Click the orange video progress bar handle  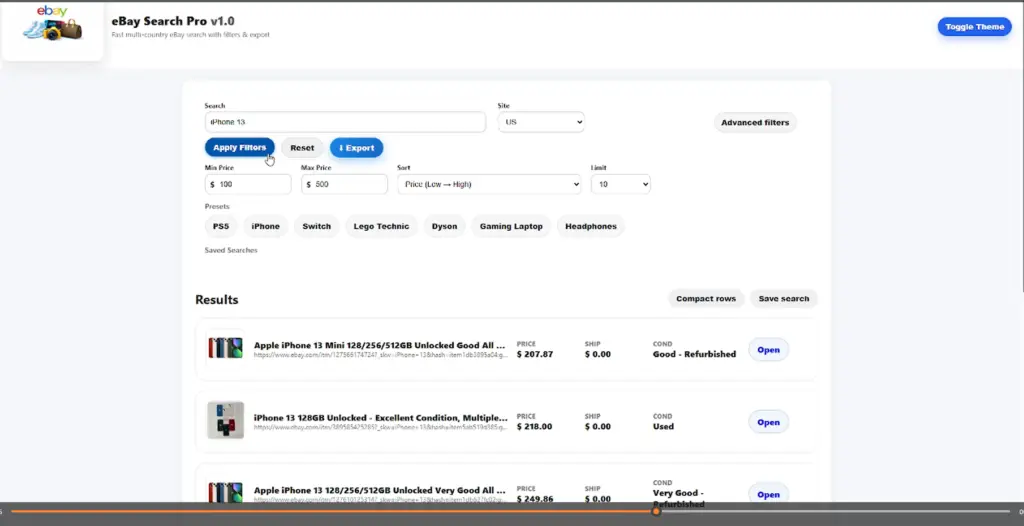(x=656, y=512)
